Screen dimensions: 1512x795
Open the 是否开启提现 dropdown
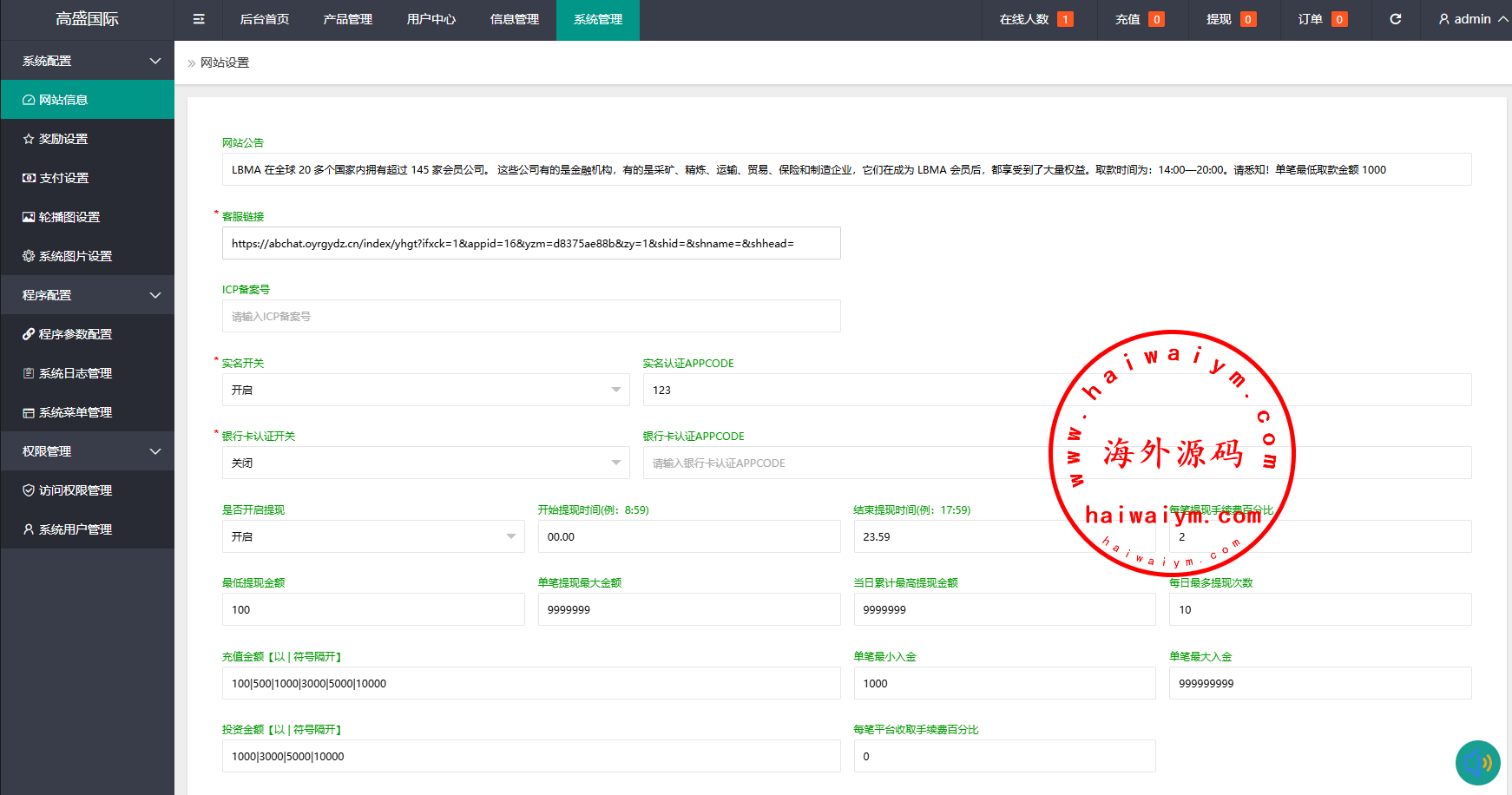pyautogui.click(x=372, y=536)
